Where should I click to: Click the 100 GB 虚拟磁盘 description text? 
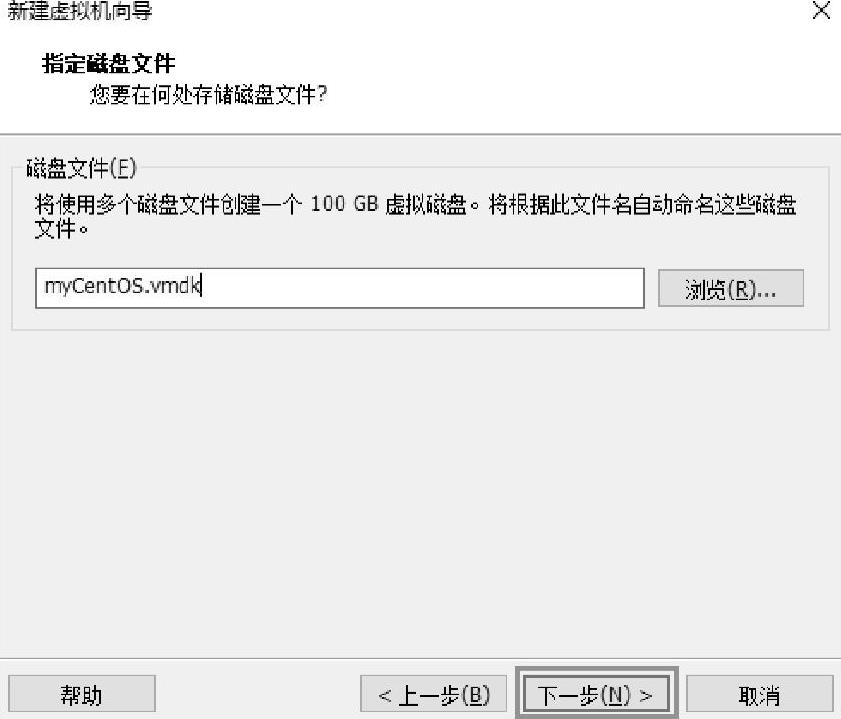tap(389, 204)
